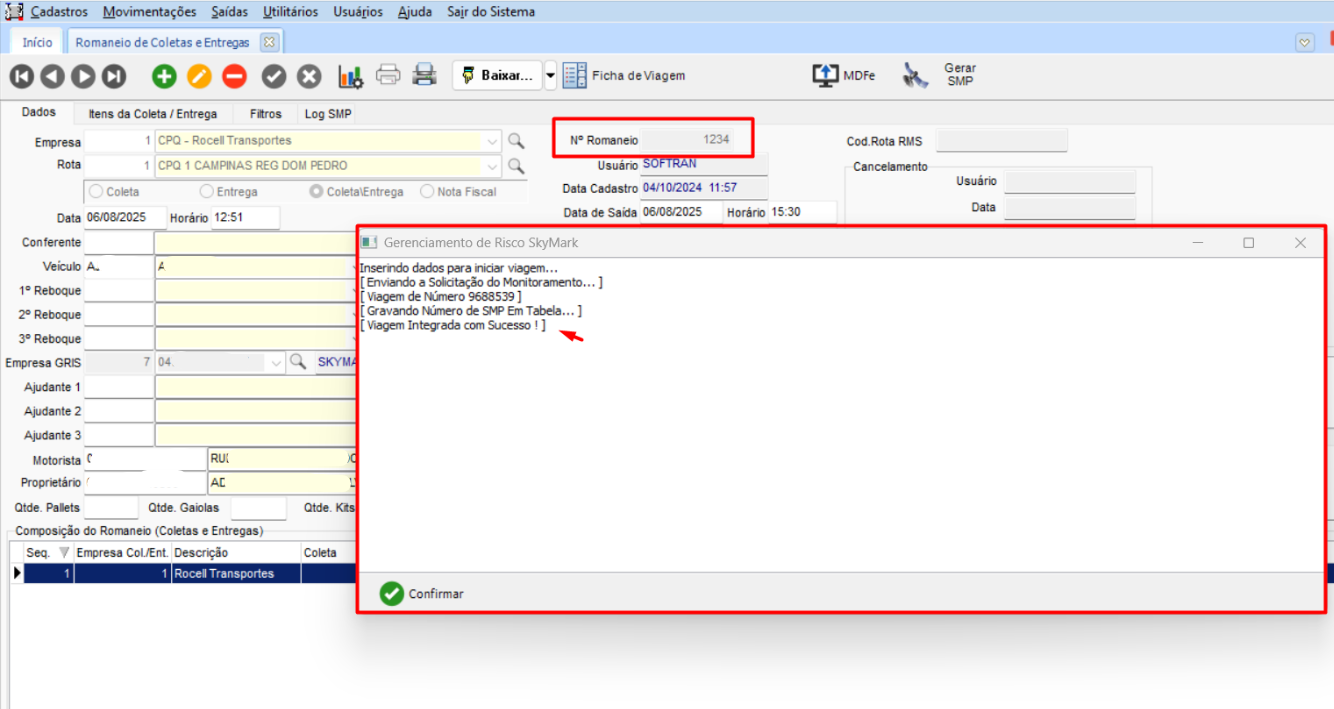Screen dimensions: 1334x709
Task: Delete the record with red minus icon
Action: tap(234, 76)
